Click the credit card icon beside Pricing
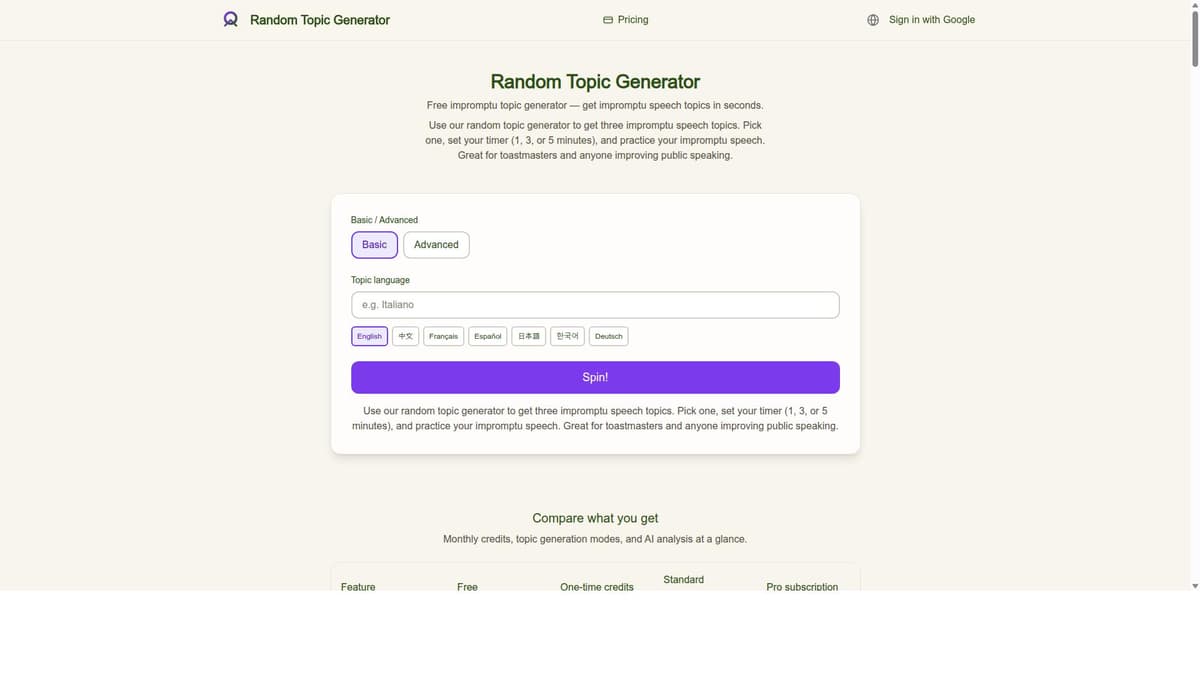 (607, 19)
